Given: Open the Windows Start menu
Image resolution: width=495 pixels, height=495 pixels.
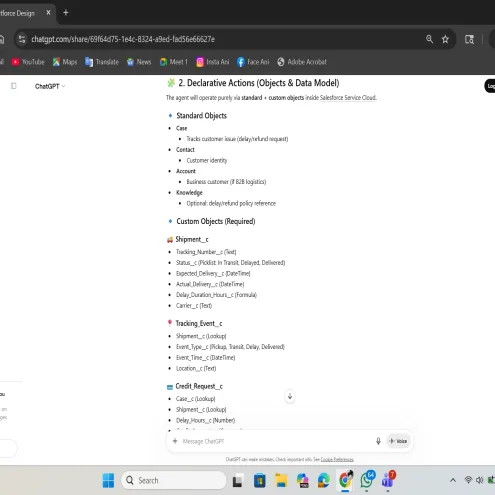Looking at the screenshot, I should click(108, 480).
